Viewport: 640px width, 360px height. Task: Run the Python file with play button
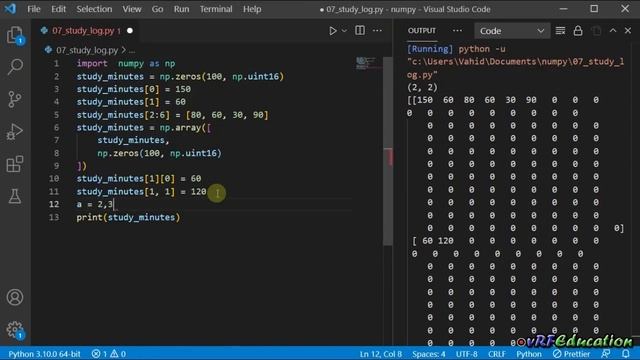(333, 31)
